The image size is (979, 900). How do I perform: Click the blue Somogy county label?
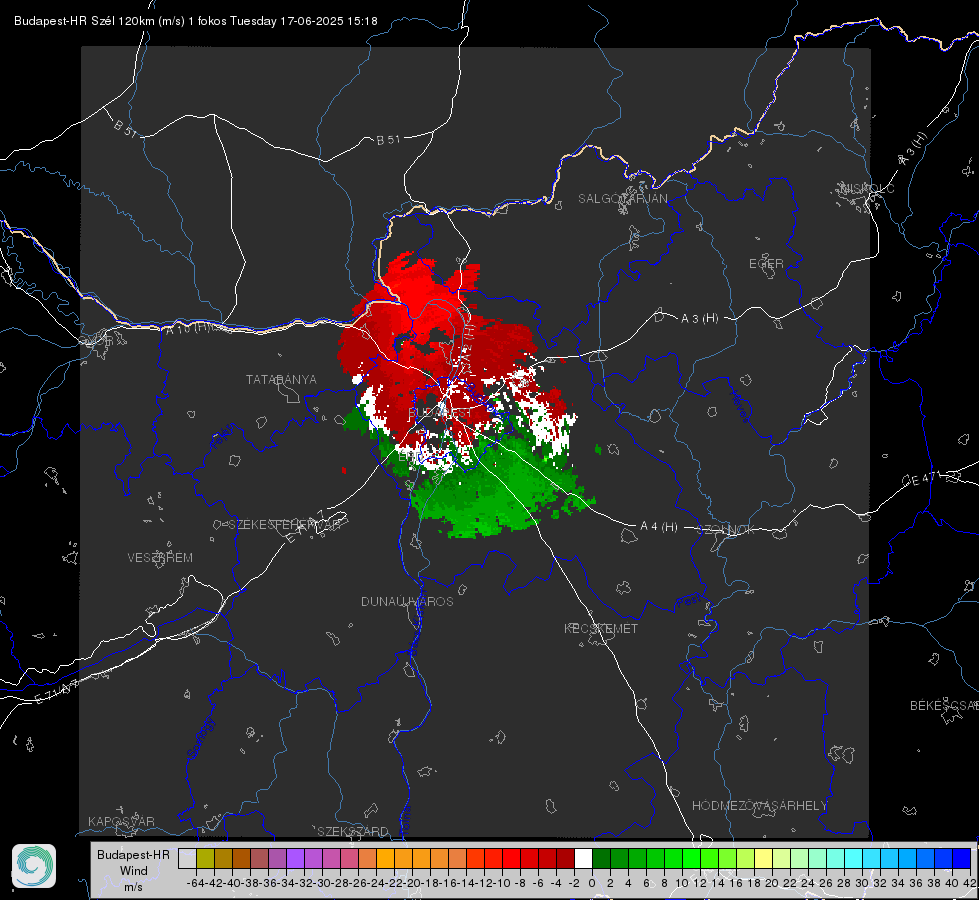point(200,739)
